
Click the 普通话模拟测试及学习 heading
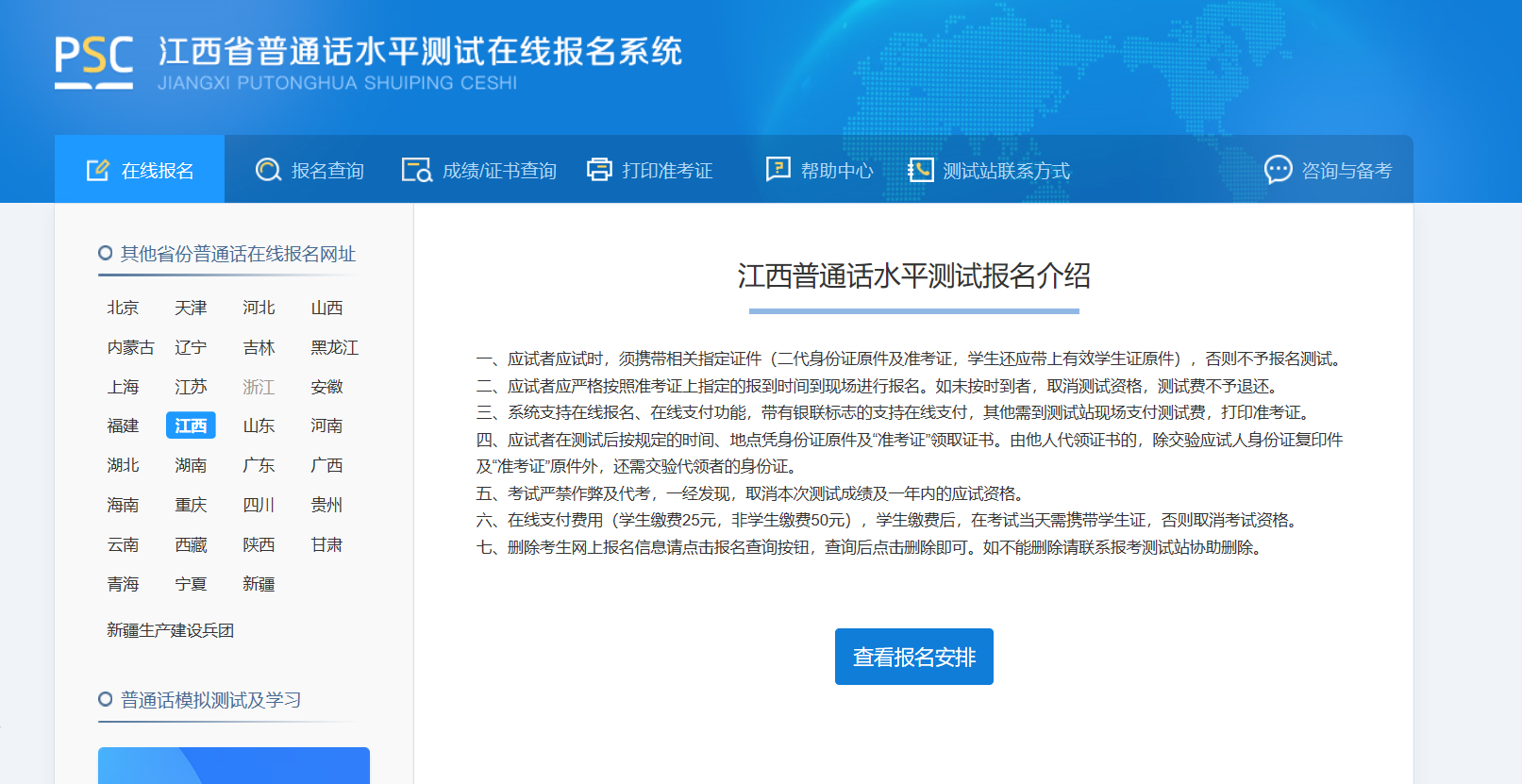click(210, 700)
